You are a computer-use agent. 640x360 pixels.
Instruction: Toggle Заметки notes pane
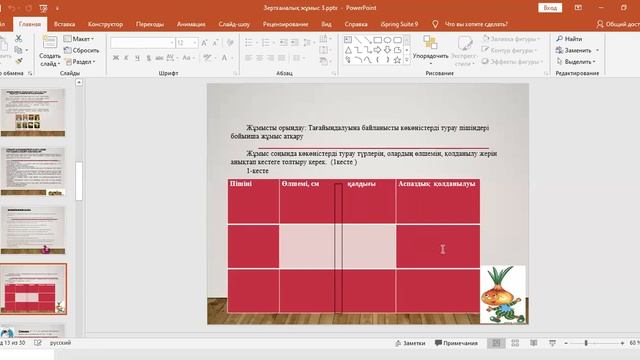click(410, 343)
